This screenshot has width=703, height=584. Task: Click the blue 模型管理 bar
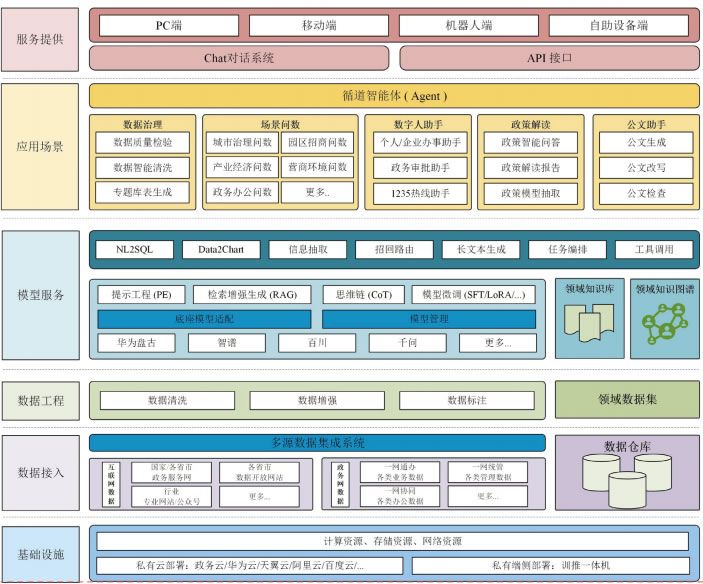tap(428, 319)
